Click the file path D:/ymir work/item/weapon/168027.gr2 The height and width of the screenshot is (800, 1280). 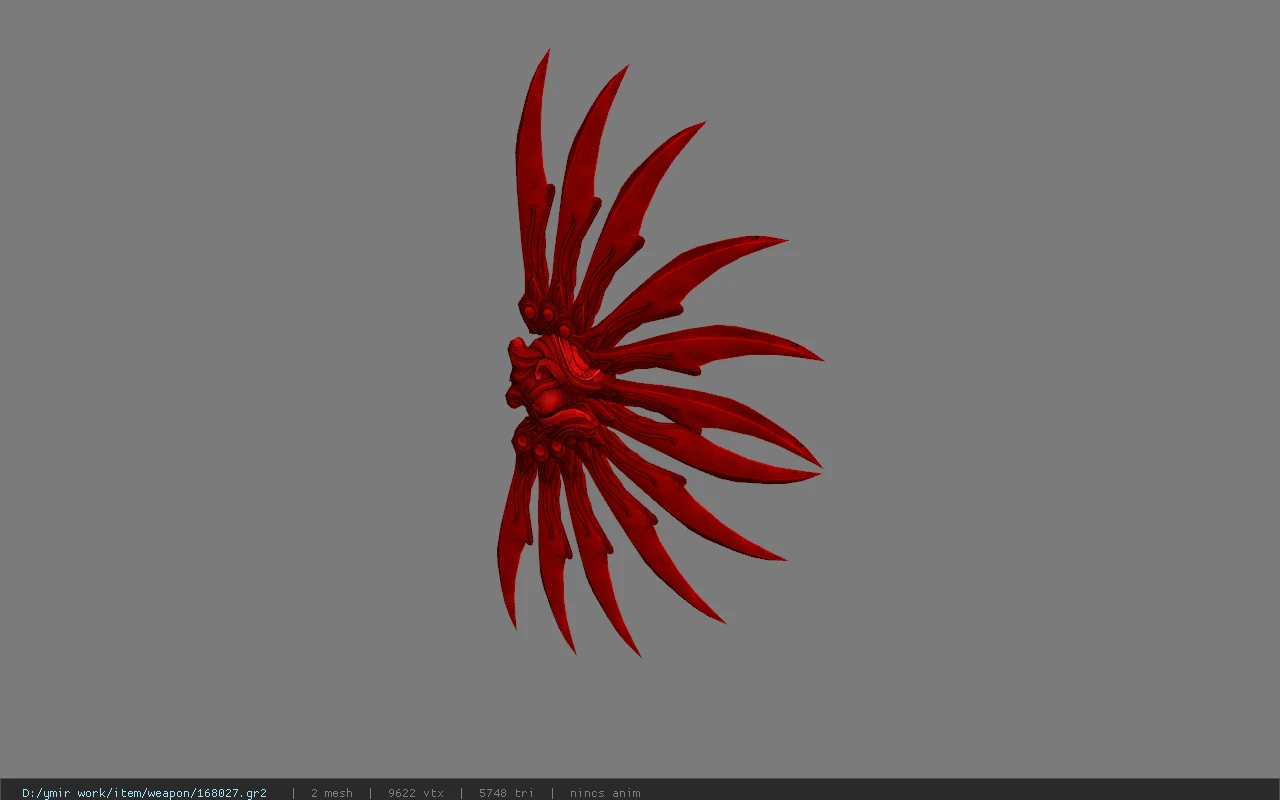144,793
